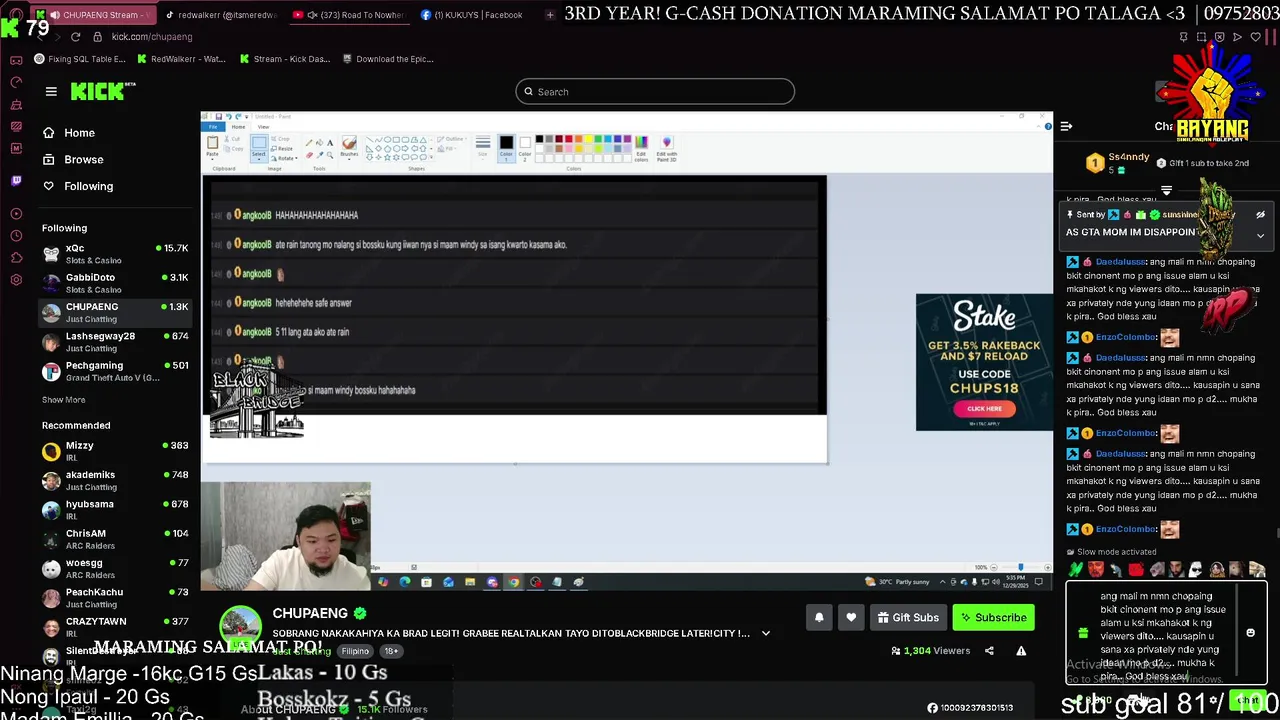Open the Facebook link 100092378301513
Image resolution: width=1280 pixels, height=720 pixels.
(970, 708)
